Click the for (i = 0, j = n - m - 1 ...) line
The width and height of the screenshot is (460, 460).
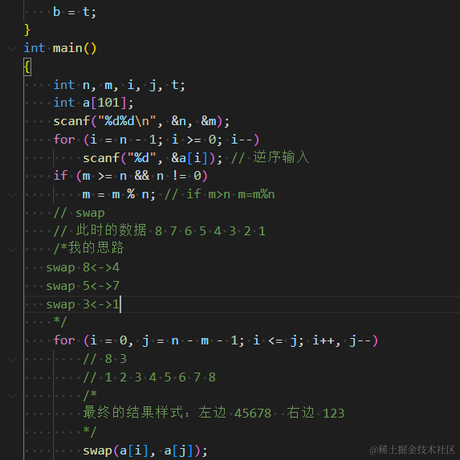[216, 341]
